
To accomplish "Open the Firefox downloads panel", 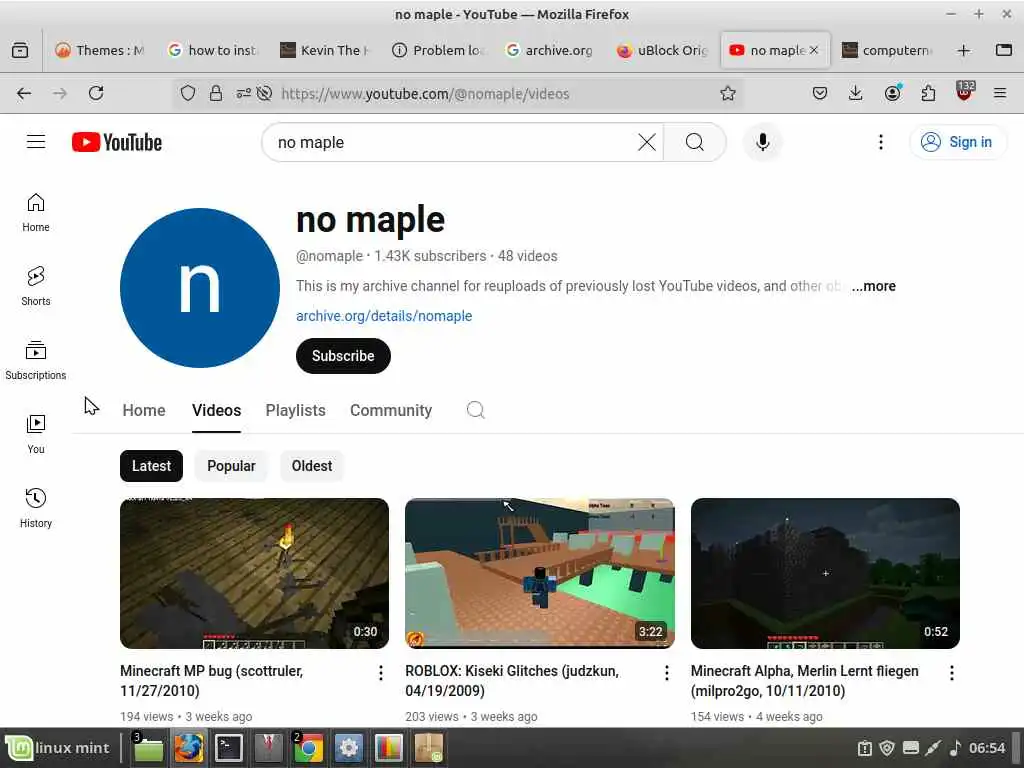I will (x=855, y=93).
